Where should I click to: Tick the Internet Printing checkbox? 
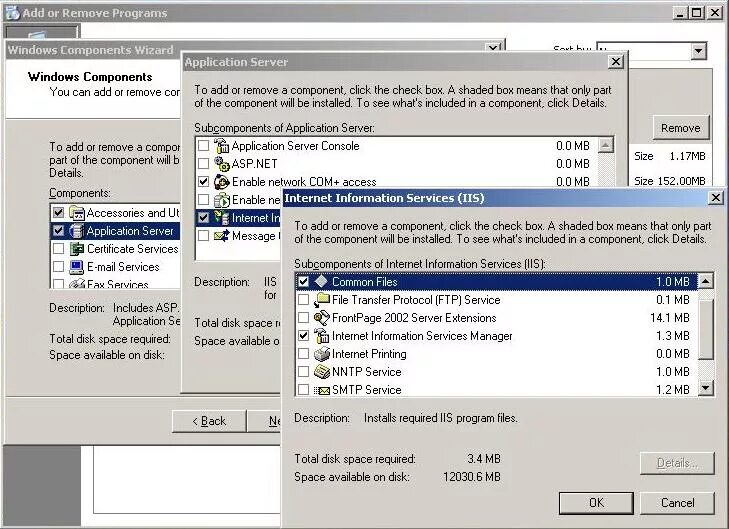tap(303, 354)
